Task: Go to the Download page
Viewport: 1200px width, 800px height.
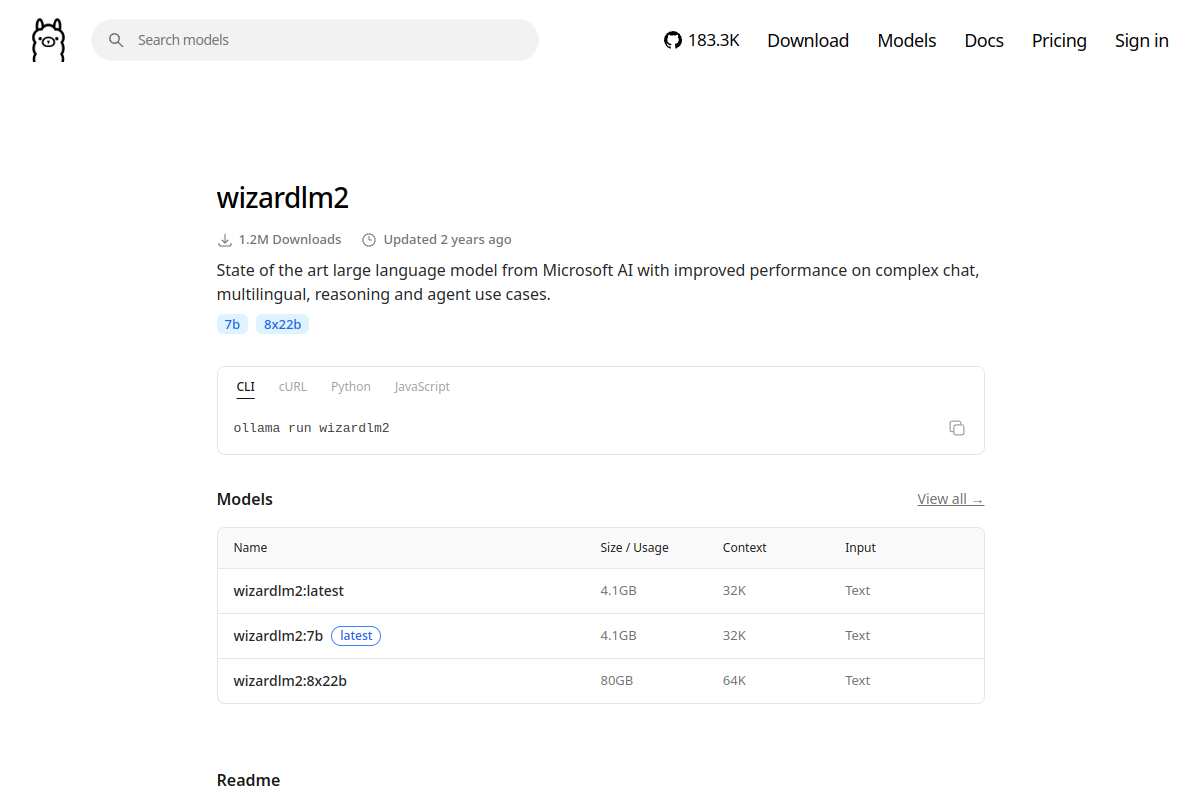Action: coord(808,40)
